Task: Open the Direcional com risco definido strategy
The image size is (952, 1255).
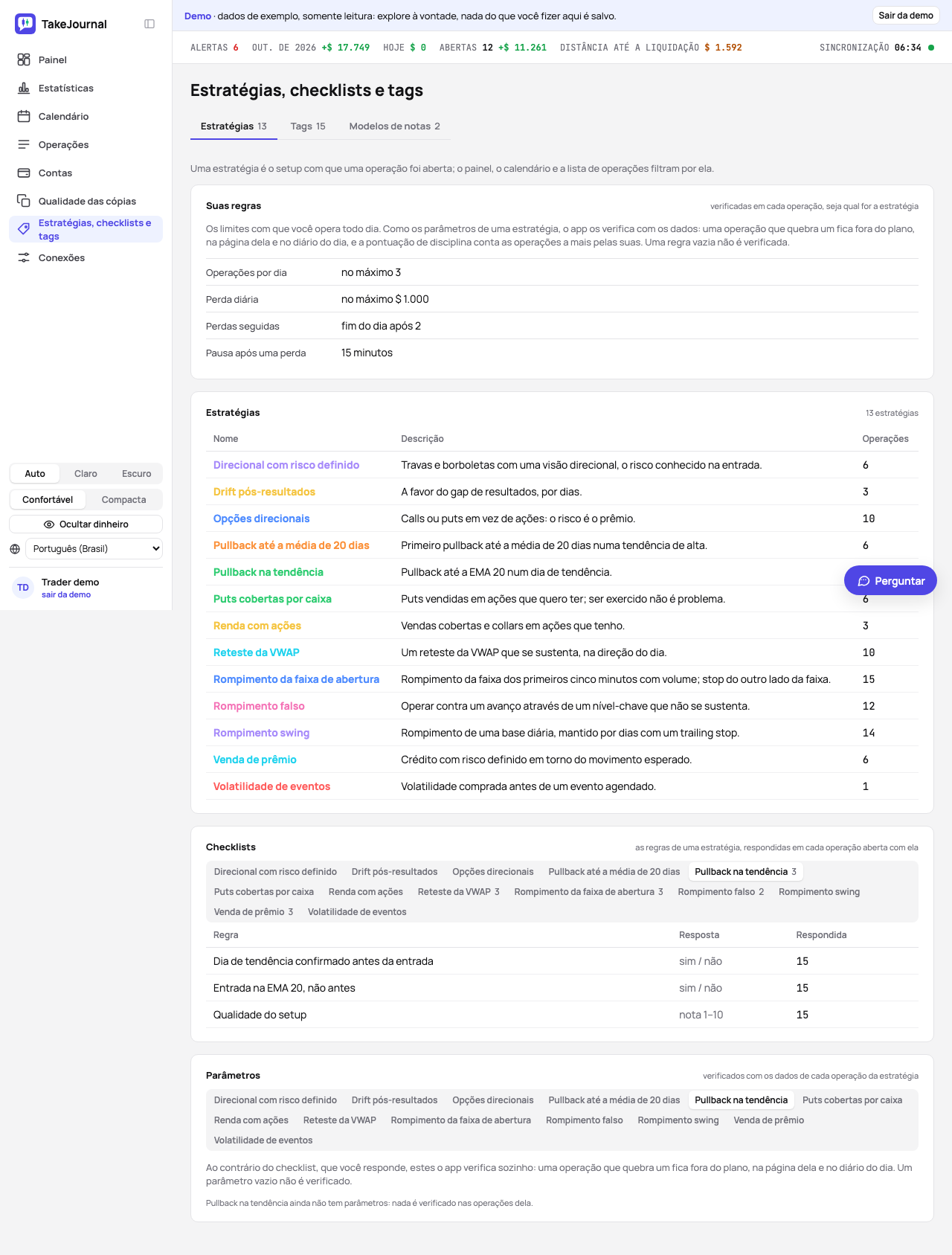Action: pyautogui.click(x=286, y=465)
